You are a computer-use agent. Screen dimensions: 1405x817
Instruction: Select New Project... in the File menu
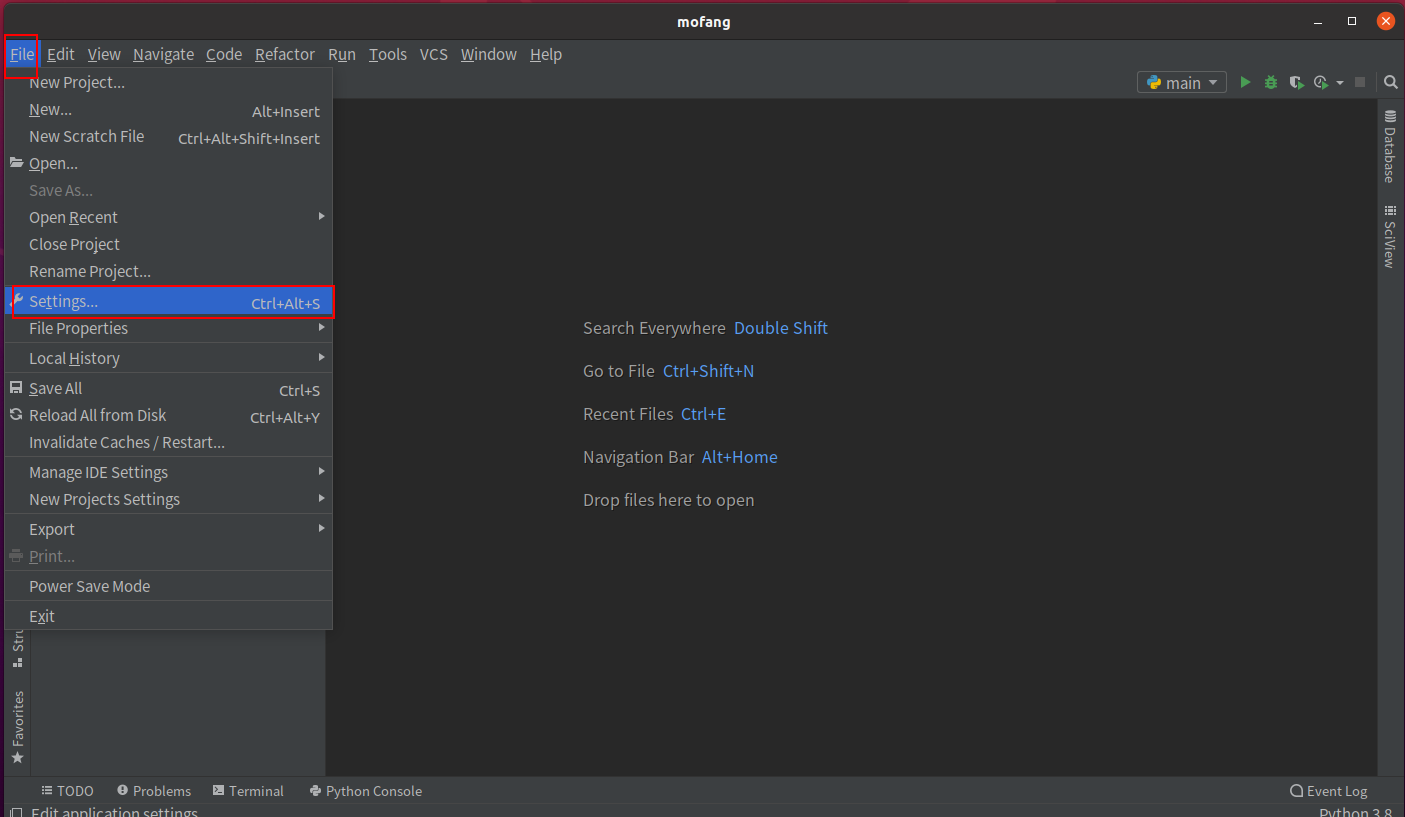pyautogui.click(x=168, y=82)
